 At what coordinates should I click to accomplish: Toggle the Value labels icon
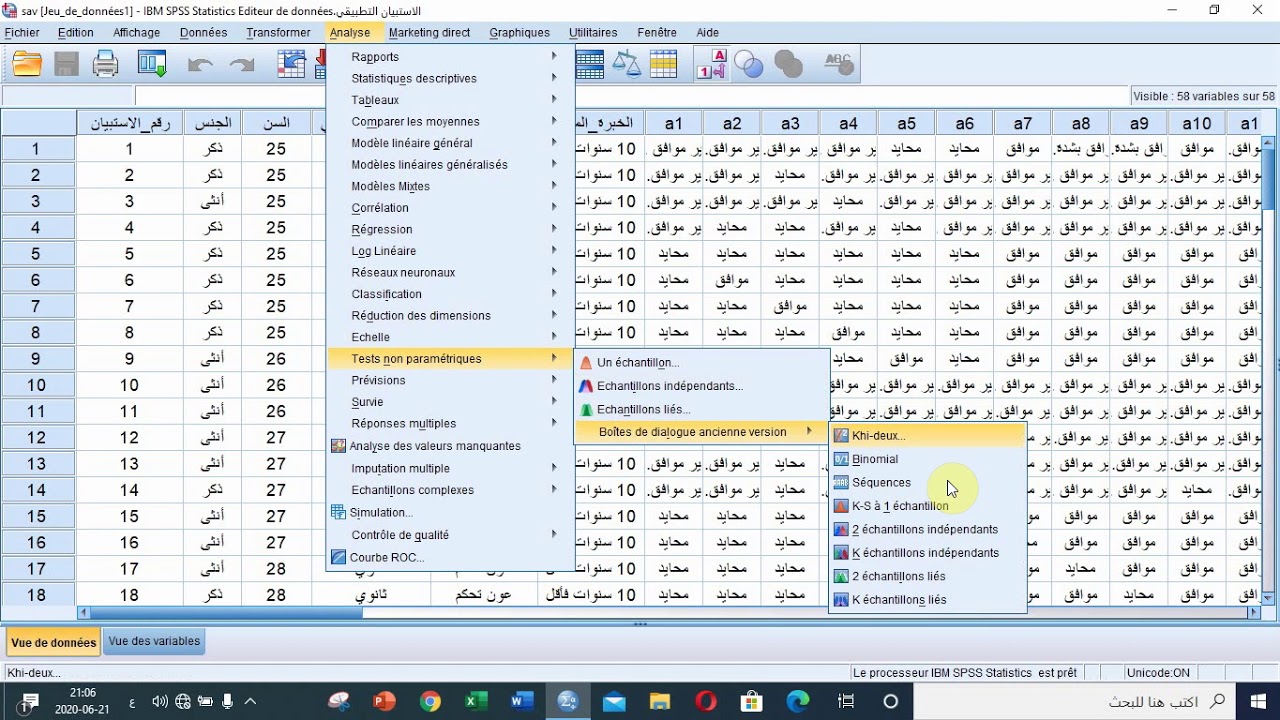tap(712, 65)
